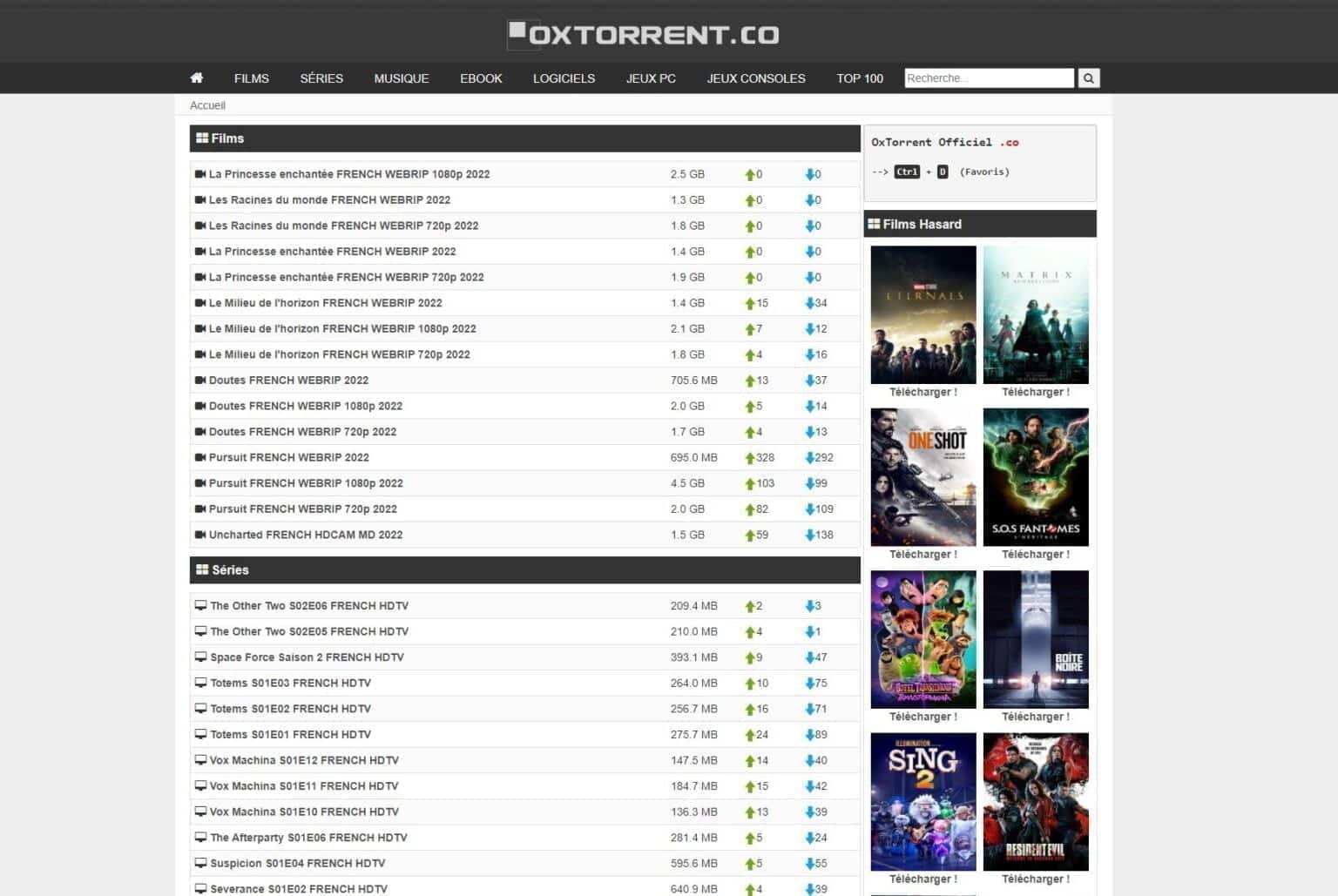The width and height of the screenshot is (1338, 896).
Task: Click camera icon beside Doutes FRENCH WEBRIP 2022
Action: pos(200,380)
